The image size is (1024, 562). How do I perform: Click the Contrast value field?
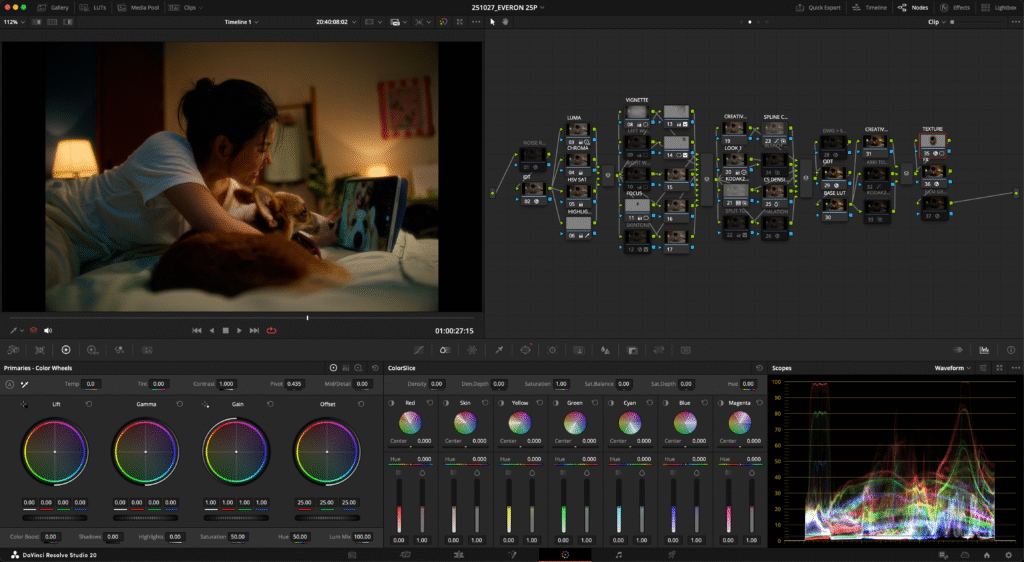[x=227, y=384]
